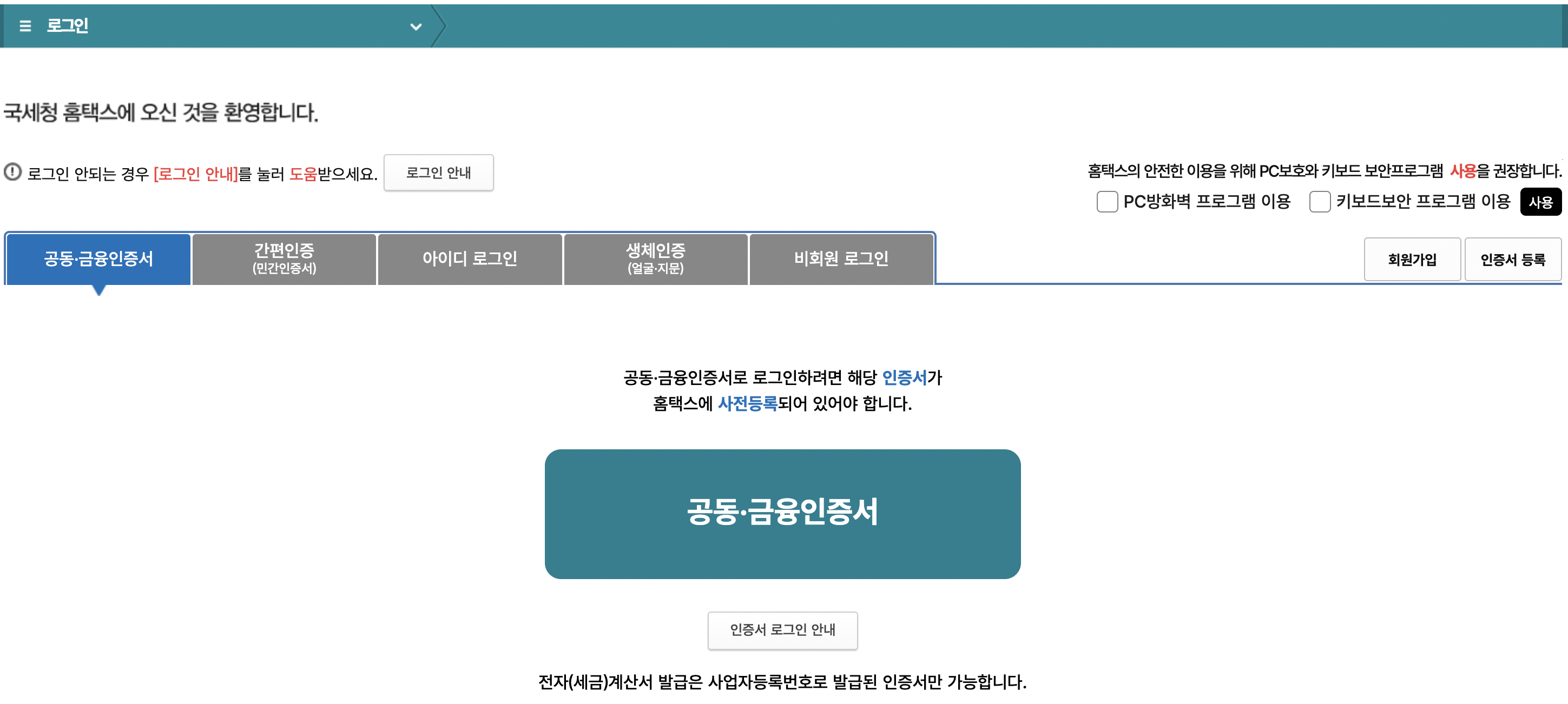The image size is (1568, 704).
Task: Click the blue 사전등록 text
Action: (748, 403)
